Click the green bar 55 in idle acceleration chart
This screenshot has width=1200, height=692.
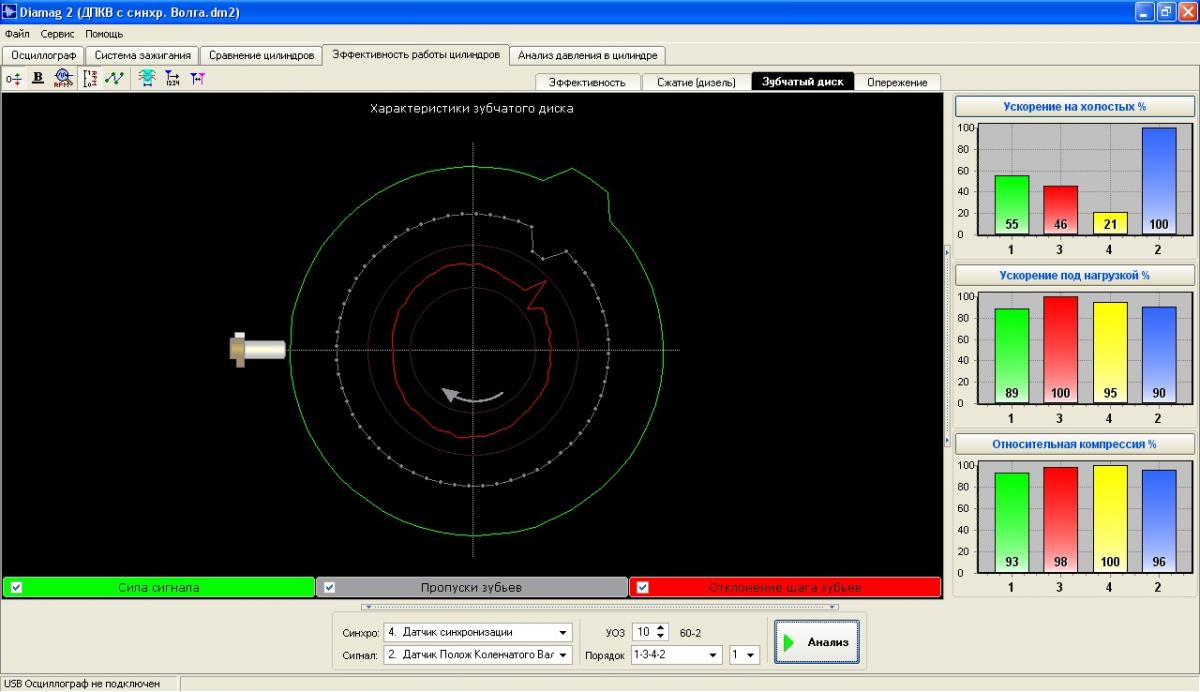pyautogui.click(x=1012, y=205)
